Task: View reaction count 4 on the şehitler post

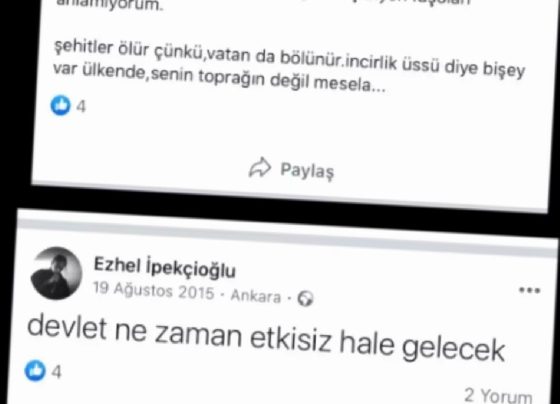Action: pos(81,106)
